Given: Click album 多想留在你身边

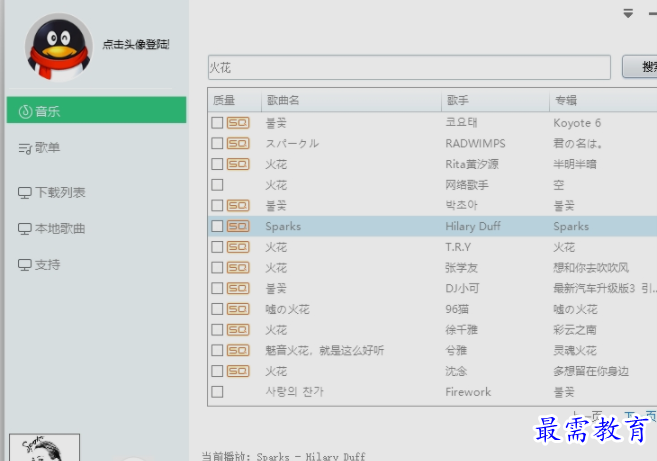Looking at the screenshot, I should click(x=591, y=371).
